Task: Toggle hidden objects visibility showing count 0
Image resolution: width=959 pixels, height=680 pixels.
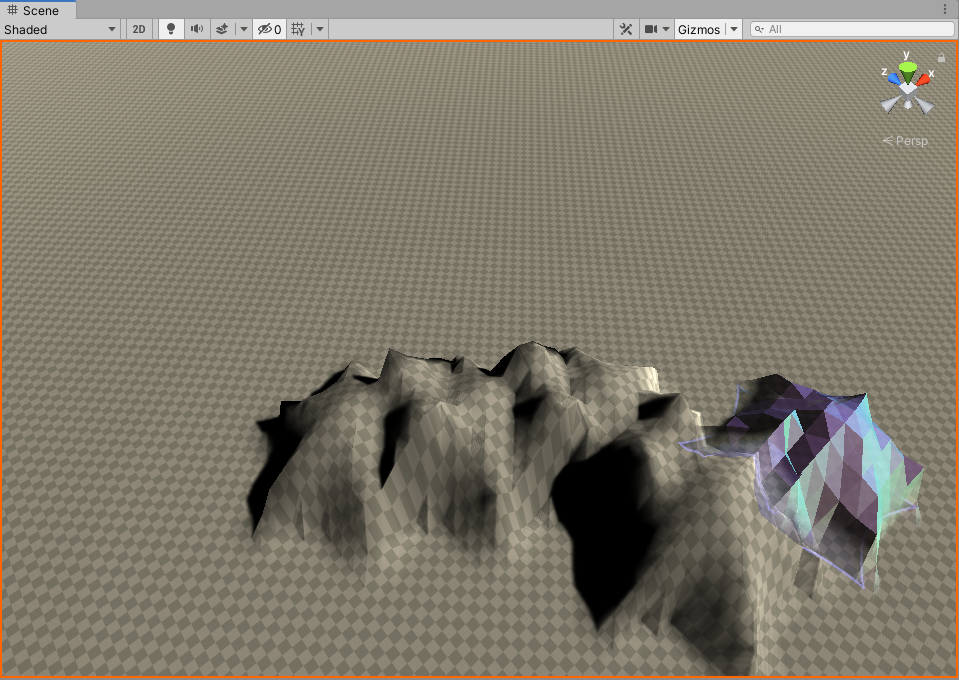Action: pos(269,29)
